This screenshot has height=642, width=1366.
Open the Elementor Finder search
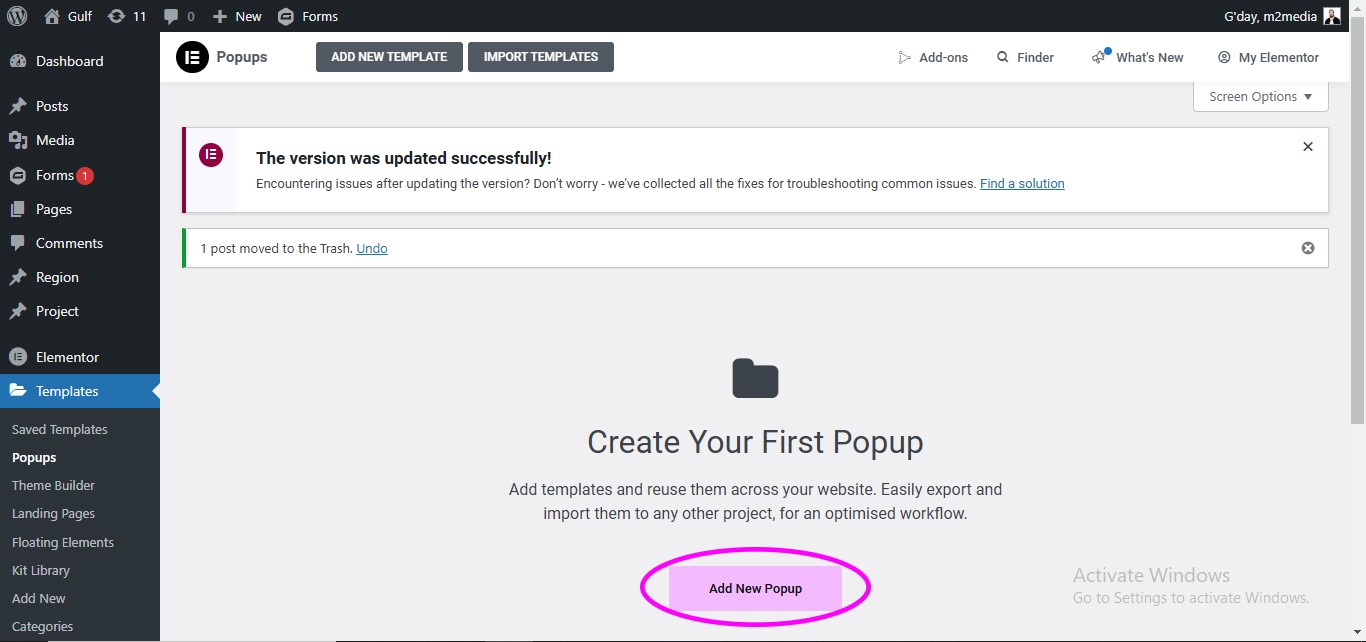click(1025, 58)
